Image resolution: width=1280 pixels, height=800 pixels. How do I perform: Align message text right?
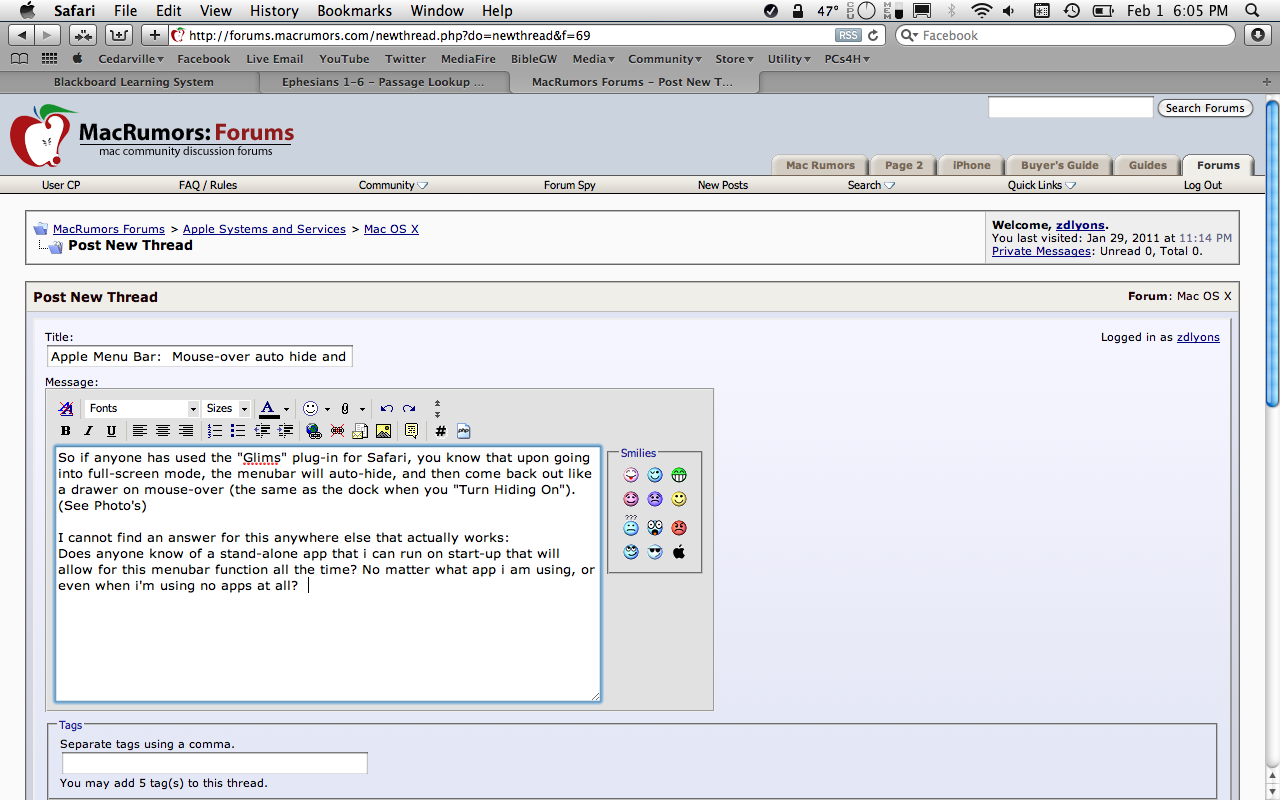pos(186,431)
